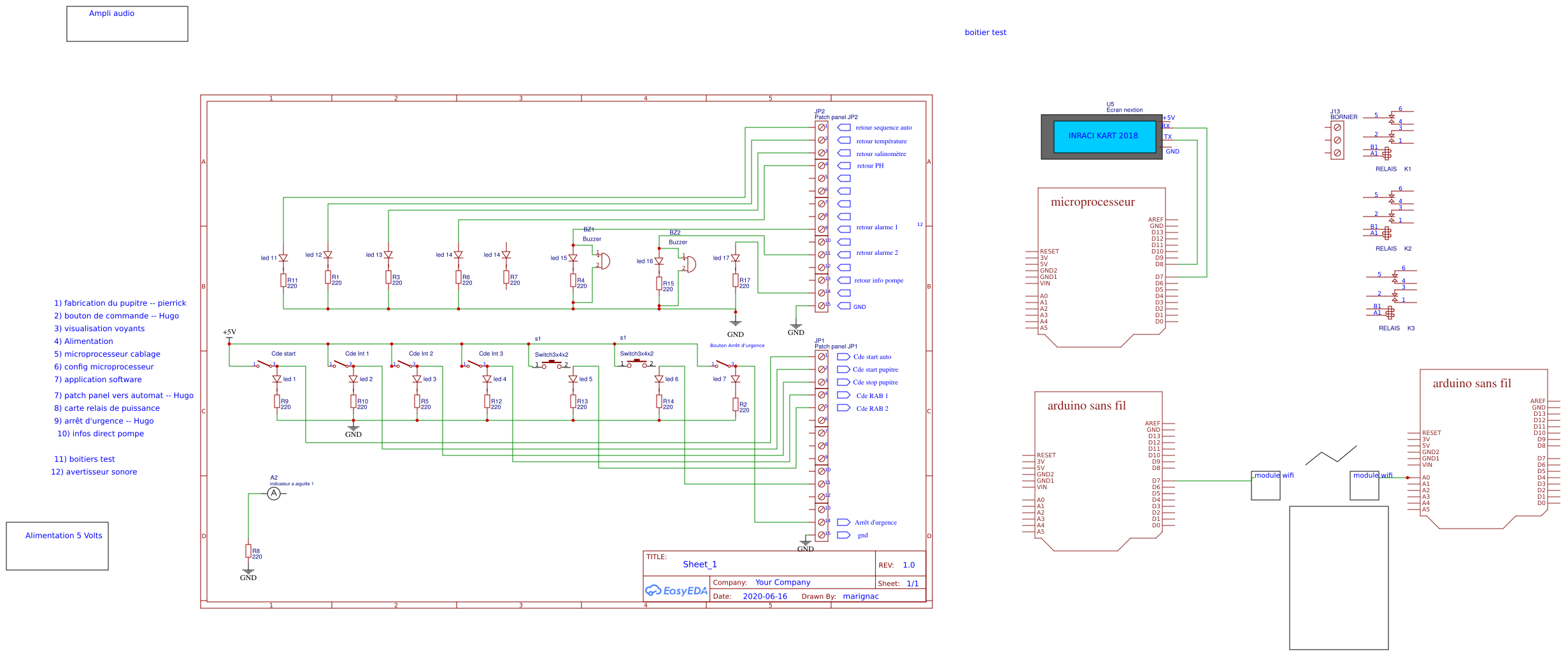Image resolution: width=1568 pixels, height=656 pixels.
Task: Select the RELAIS K1 component symbol
Action: 1387,153
